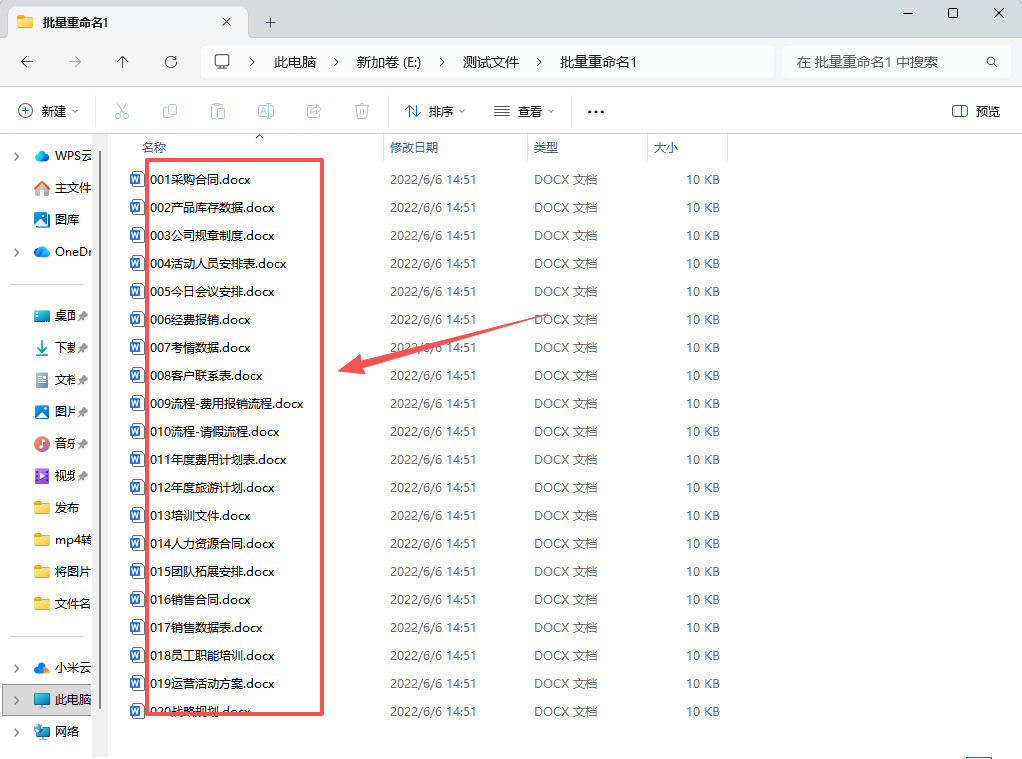Click Word icon of 013培训文件.docx
Viewport: 1022px width, 759px height.
[x=136, y=516]
